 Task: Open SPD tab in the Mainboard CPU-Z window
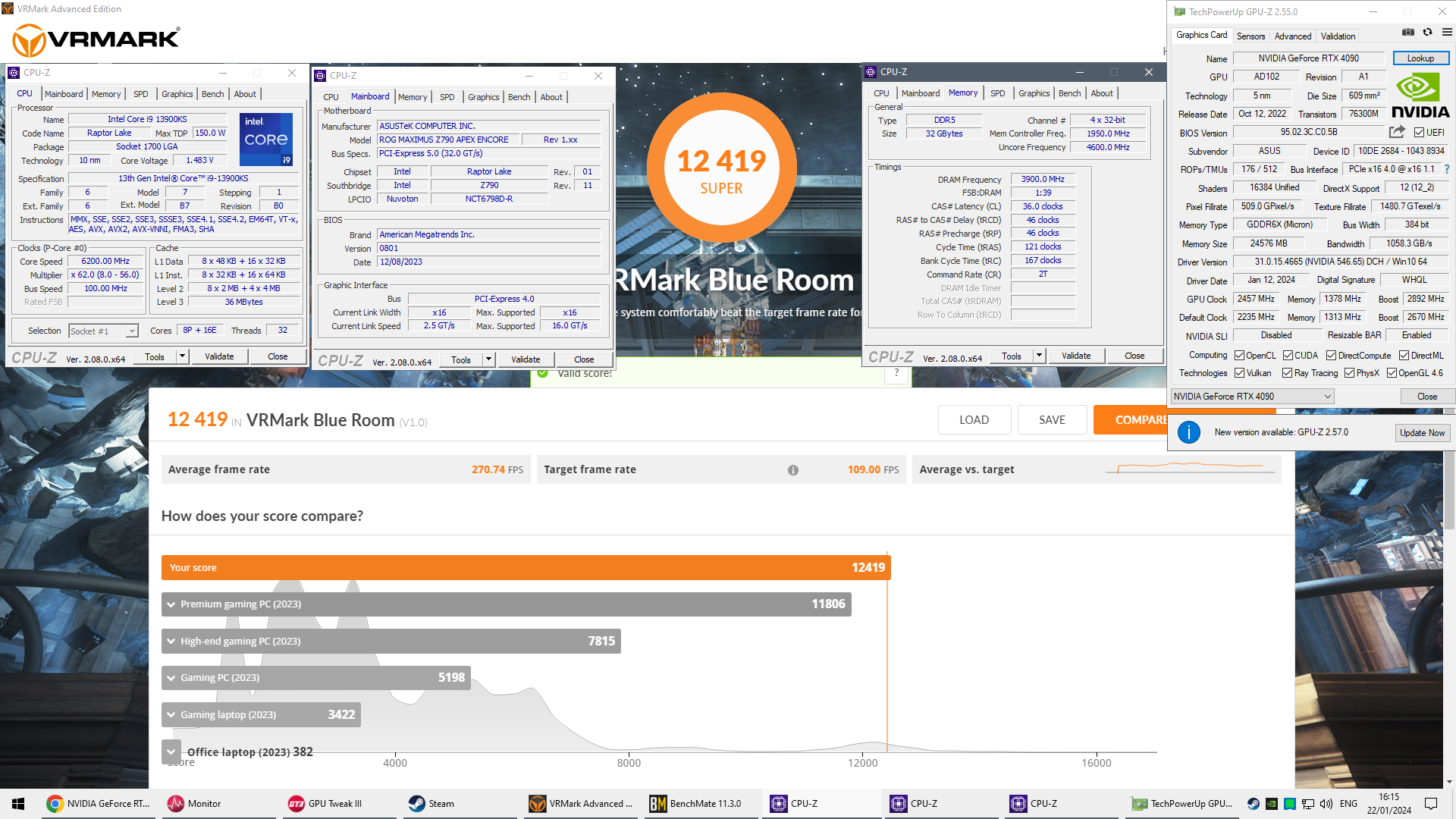(447, 97)
